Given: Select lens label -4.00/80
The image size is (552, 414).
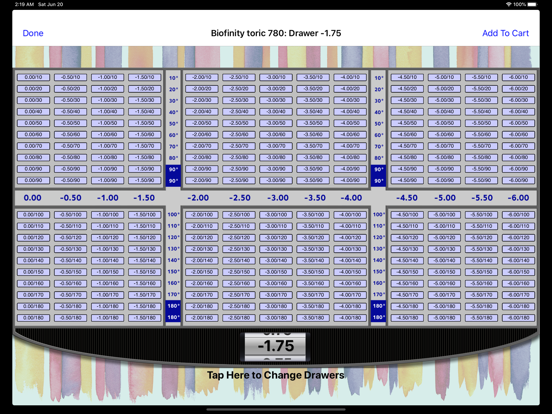Looking at the screenshot, I should [x=350, y=158].
